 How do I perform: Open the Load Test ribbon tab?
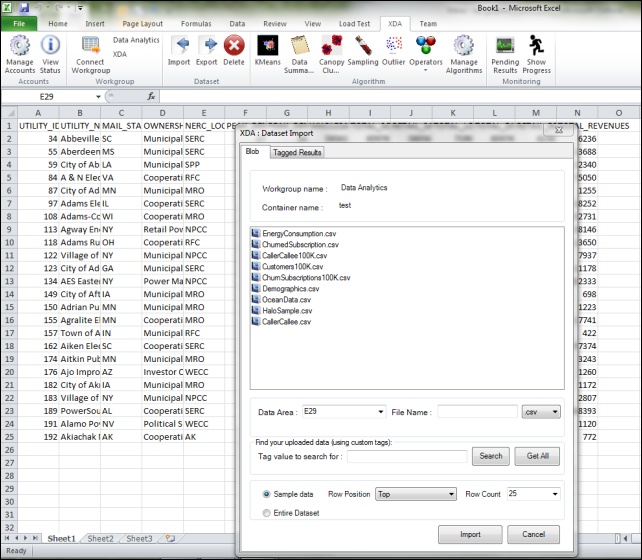point(354,23)
